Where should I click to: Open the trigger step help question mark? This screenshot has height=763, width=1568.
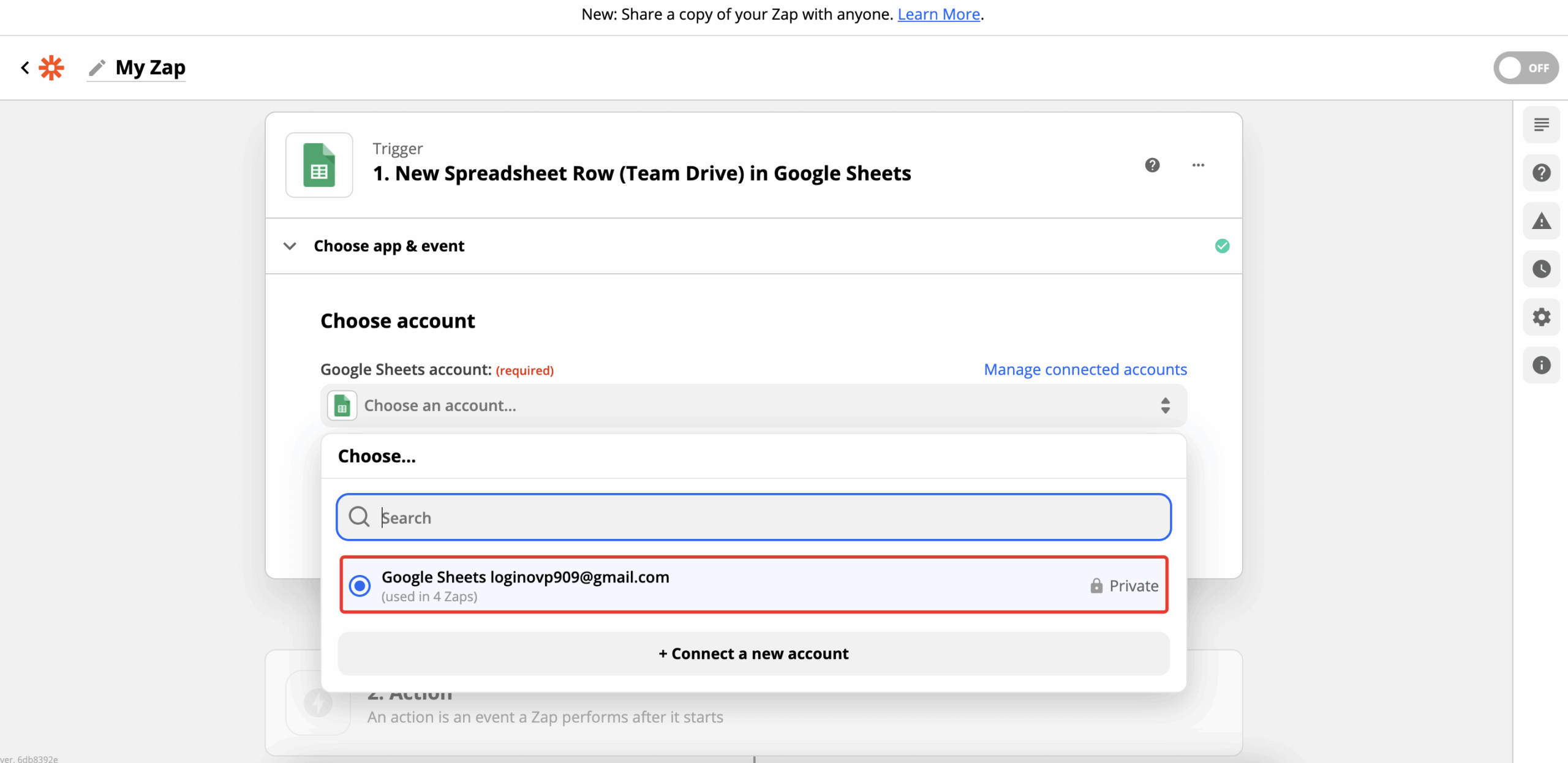[x=1152, y=165]
